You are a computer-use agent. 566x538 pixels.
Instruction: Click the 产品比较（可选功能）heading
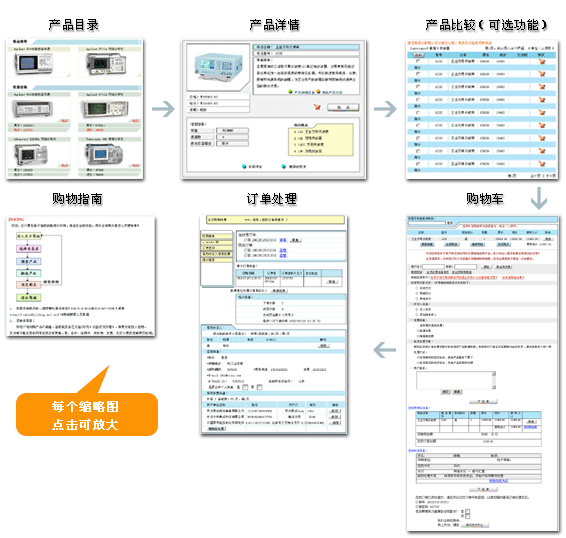pos(486,25)
